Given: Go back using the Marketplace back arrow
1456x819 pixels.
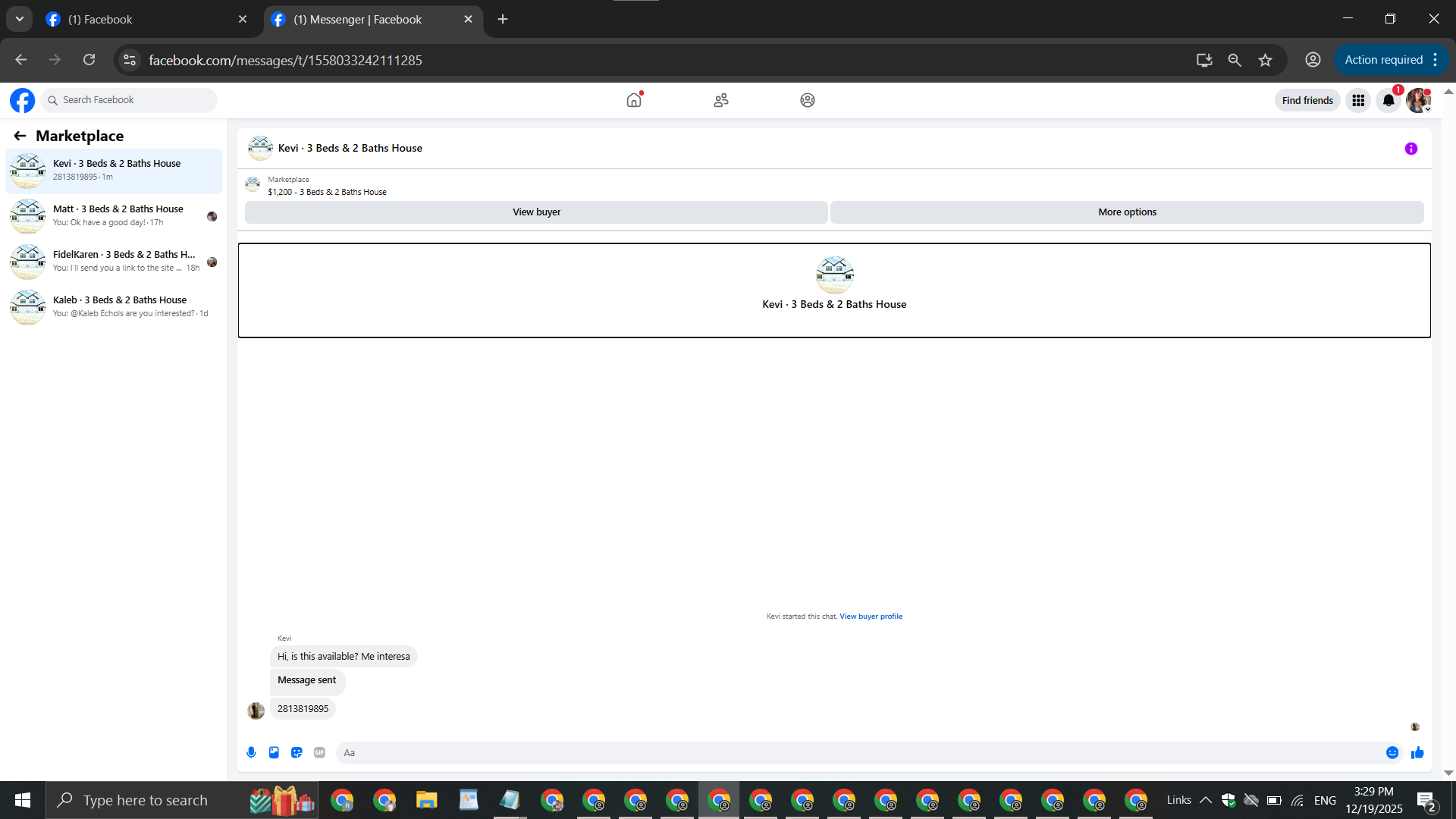Looking at the screenshot, I should [x=20, y=136].
